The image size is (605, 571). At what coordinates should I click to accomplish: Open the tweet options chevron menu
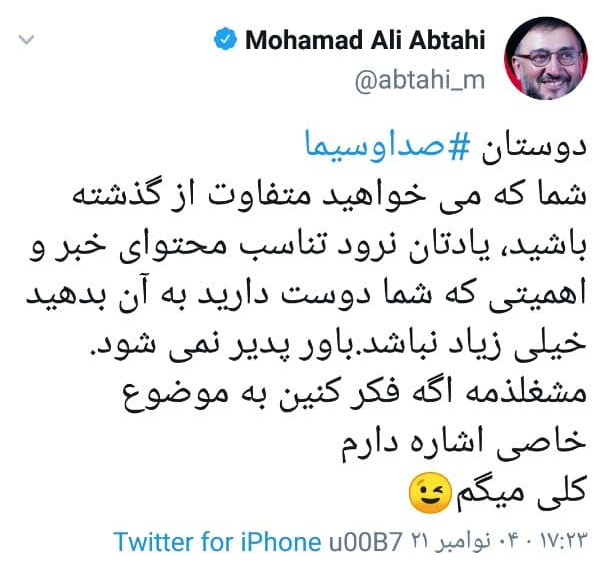pos(26,39)
